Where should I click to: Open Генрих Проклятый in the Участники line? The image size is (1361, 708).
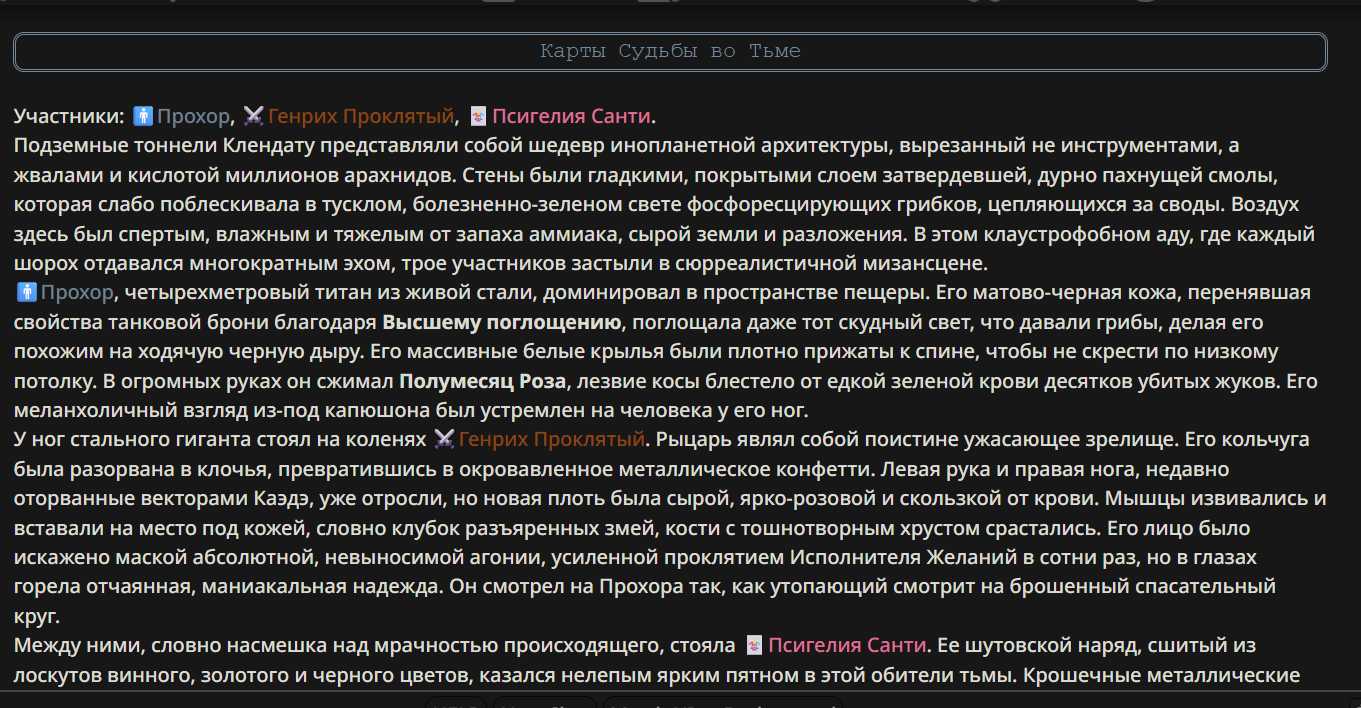pos(361,116)
